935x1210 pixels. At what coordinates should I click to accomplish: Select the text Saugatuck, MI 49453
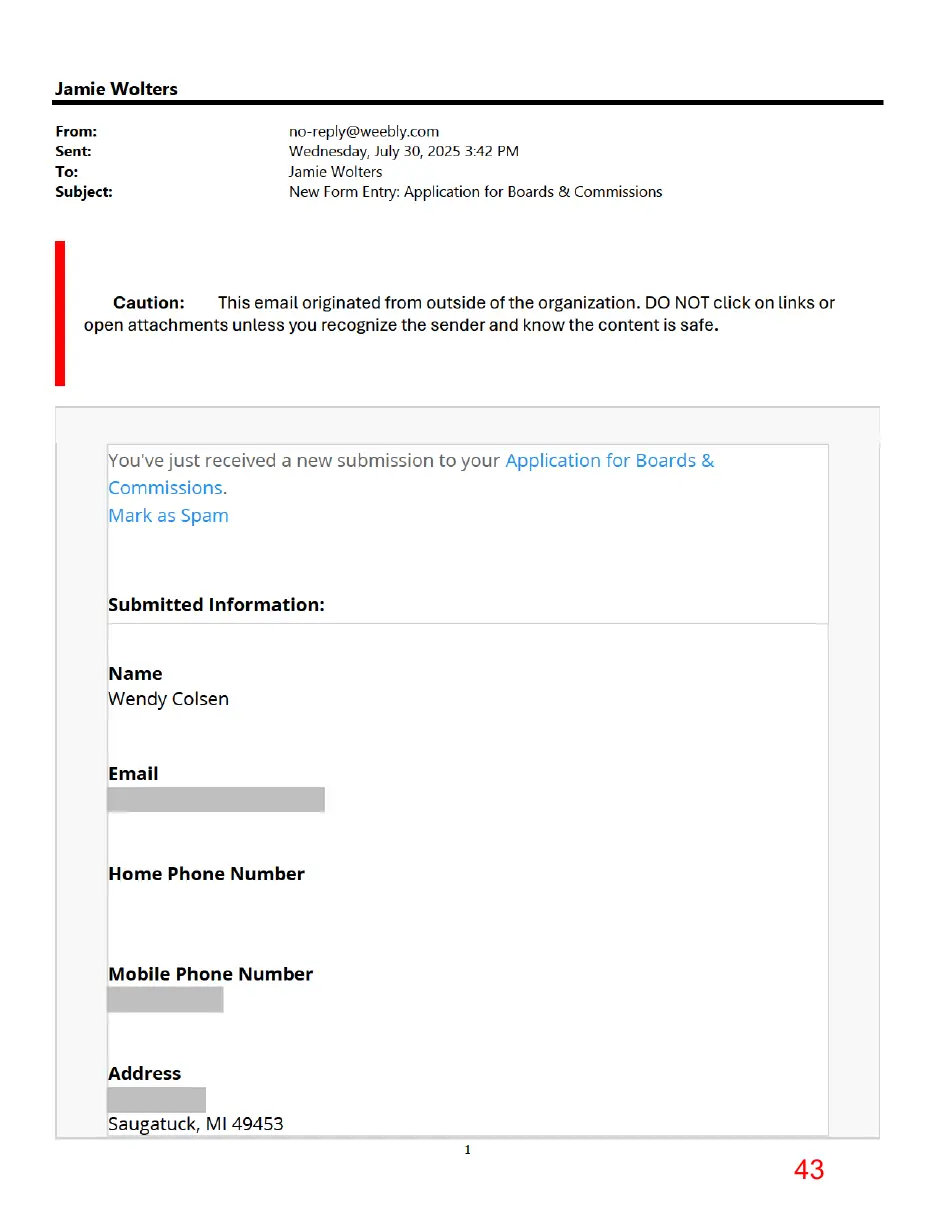[x=195, y=1124]
